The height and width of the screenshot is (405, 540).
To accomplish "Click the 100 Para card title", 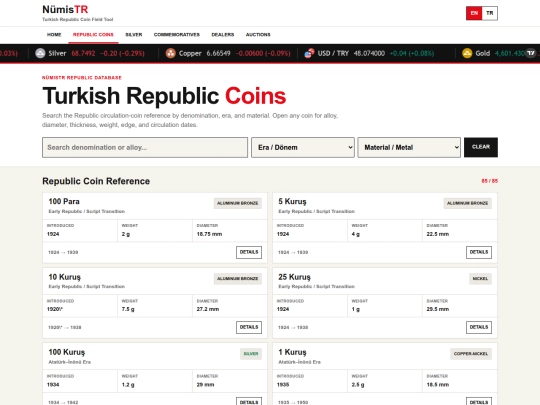I will [64, 201].
